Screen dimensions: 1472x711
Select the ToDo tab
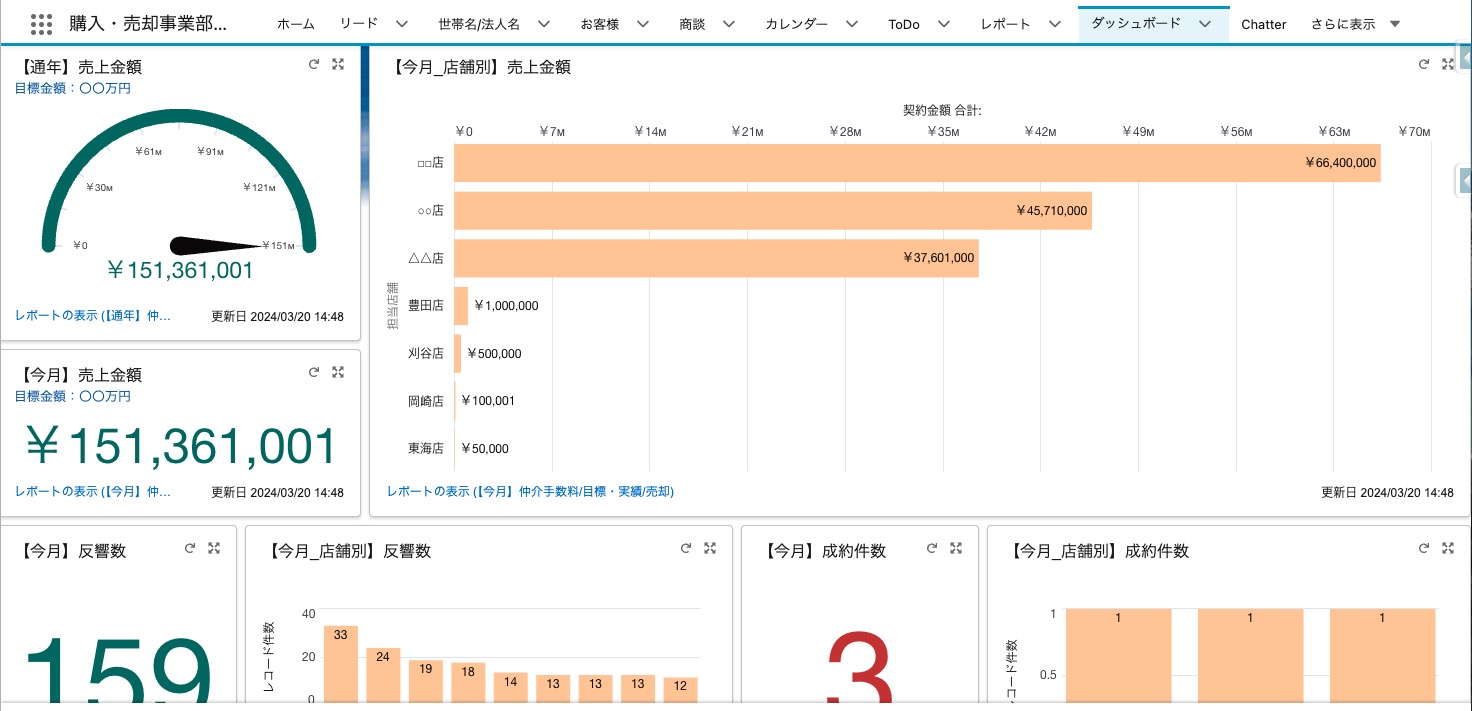click(x=904, y=24)
